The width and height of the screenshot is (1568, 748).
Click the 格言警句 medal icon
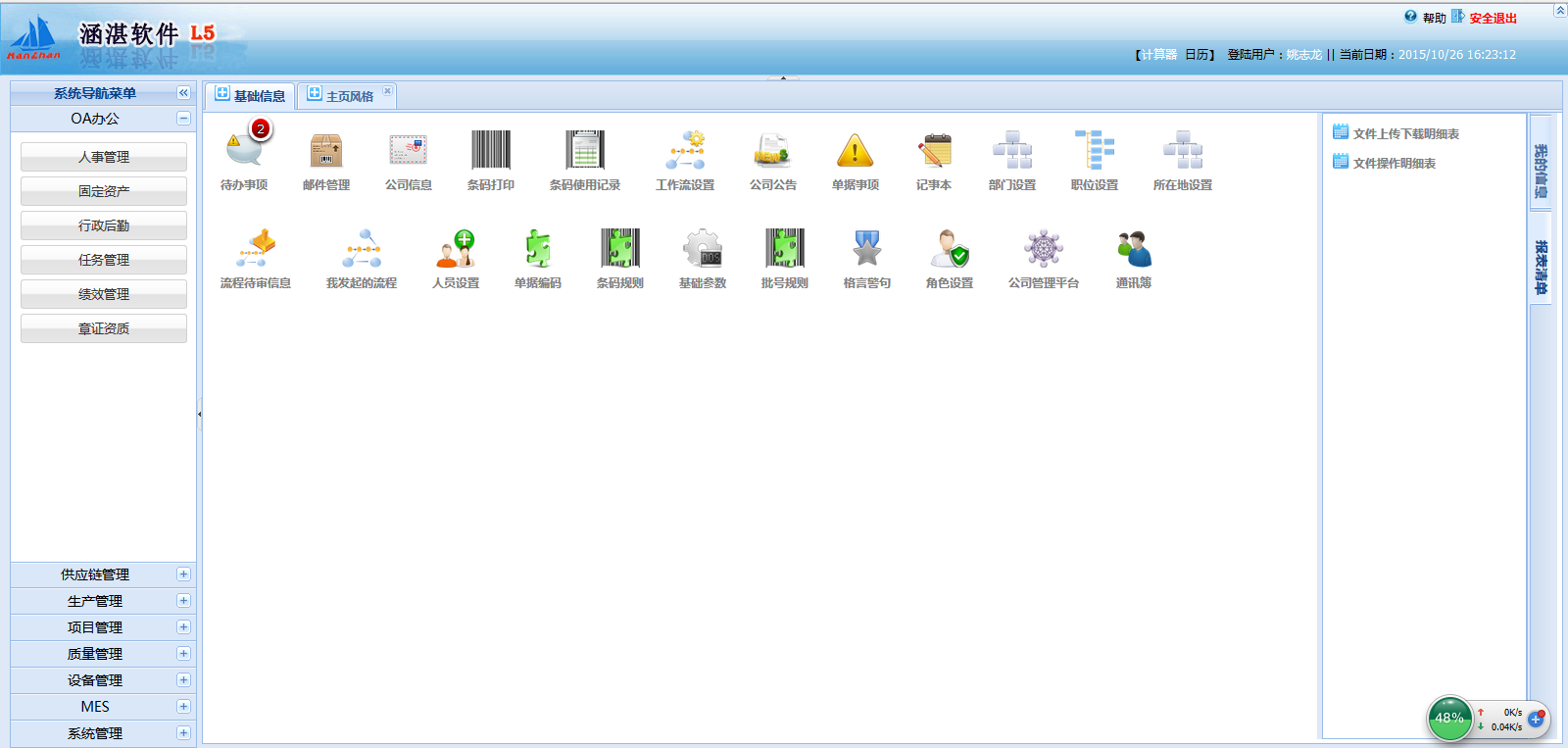tap(867, 250)
